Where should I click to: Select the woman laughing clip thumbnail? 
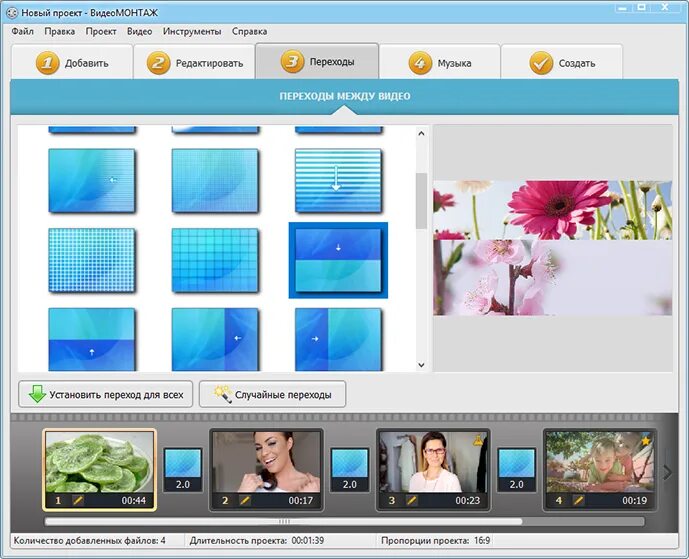coord(266,461)
